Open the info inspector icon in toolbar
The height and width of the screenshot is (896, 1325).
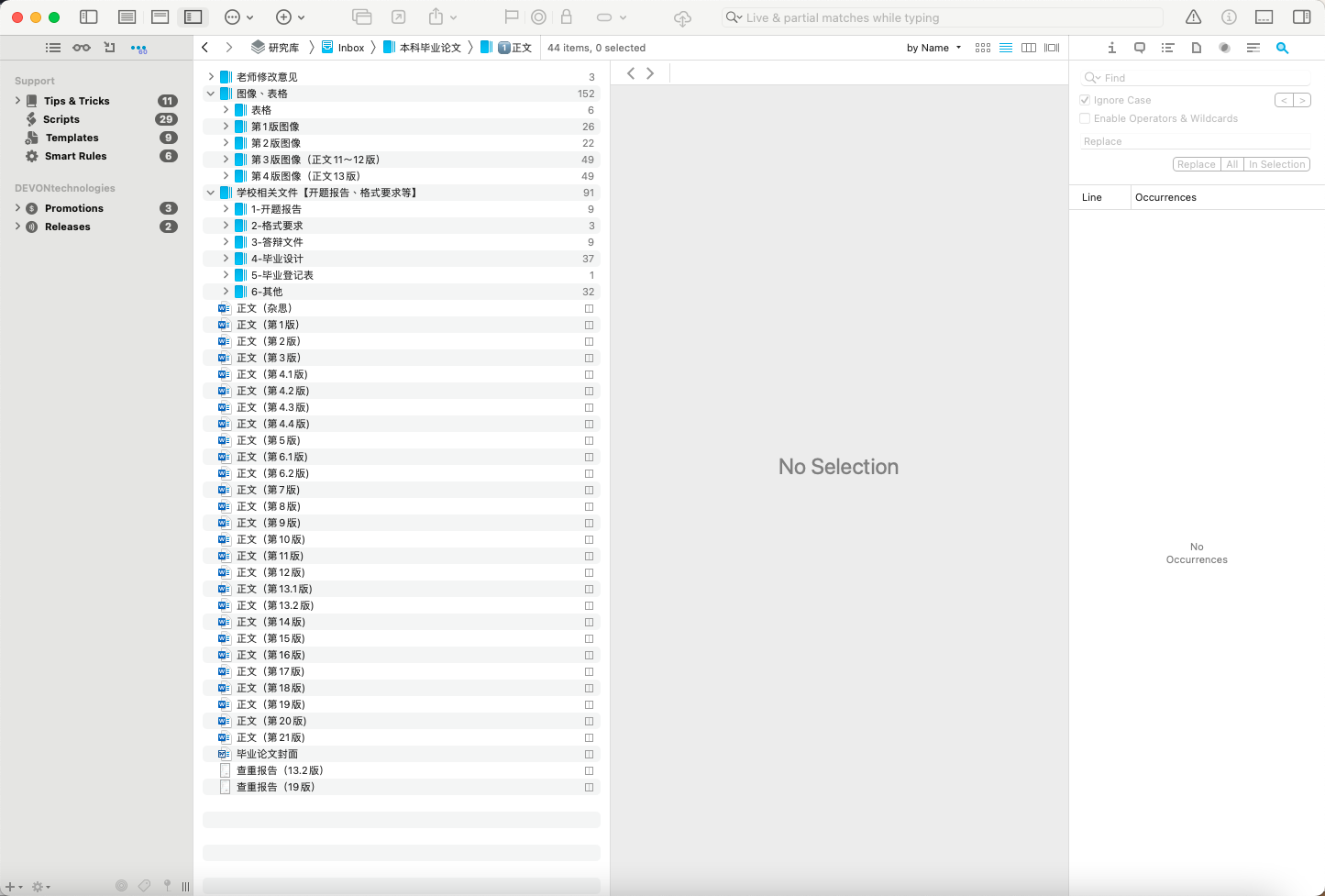(1229, 17)
